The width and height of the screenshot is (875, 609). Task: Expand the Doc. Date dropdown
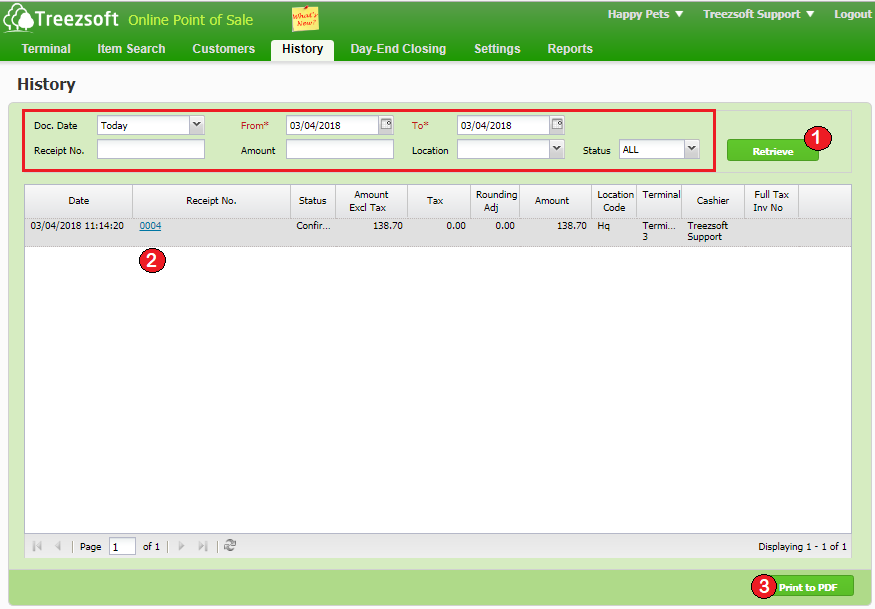[x=196, y=125]
